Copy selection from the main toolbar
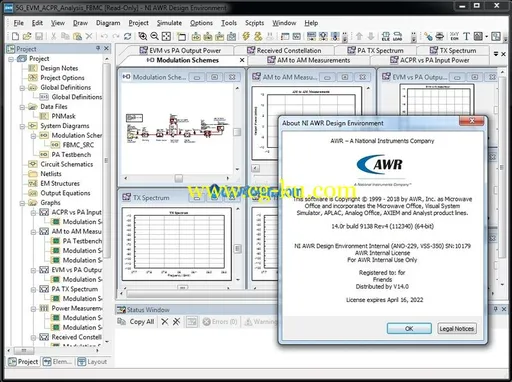The height and width of the screenshot is (382, 512). tap(65, 36)
